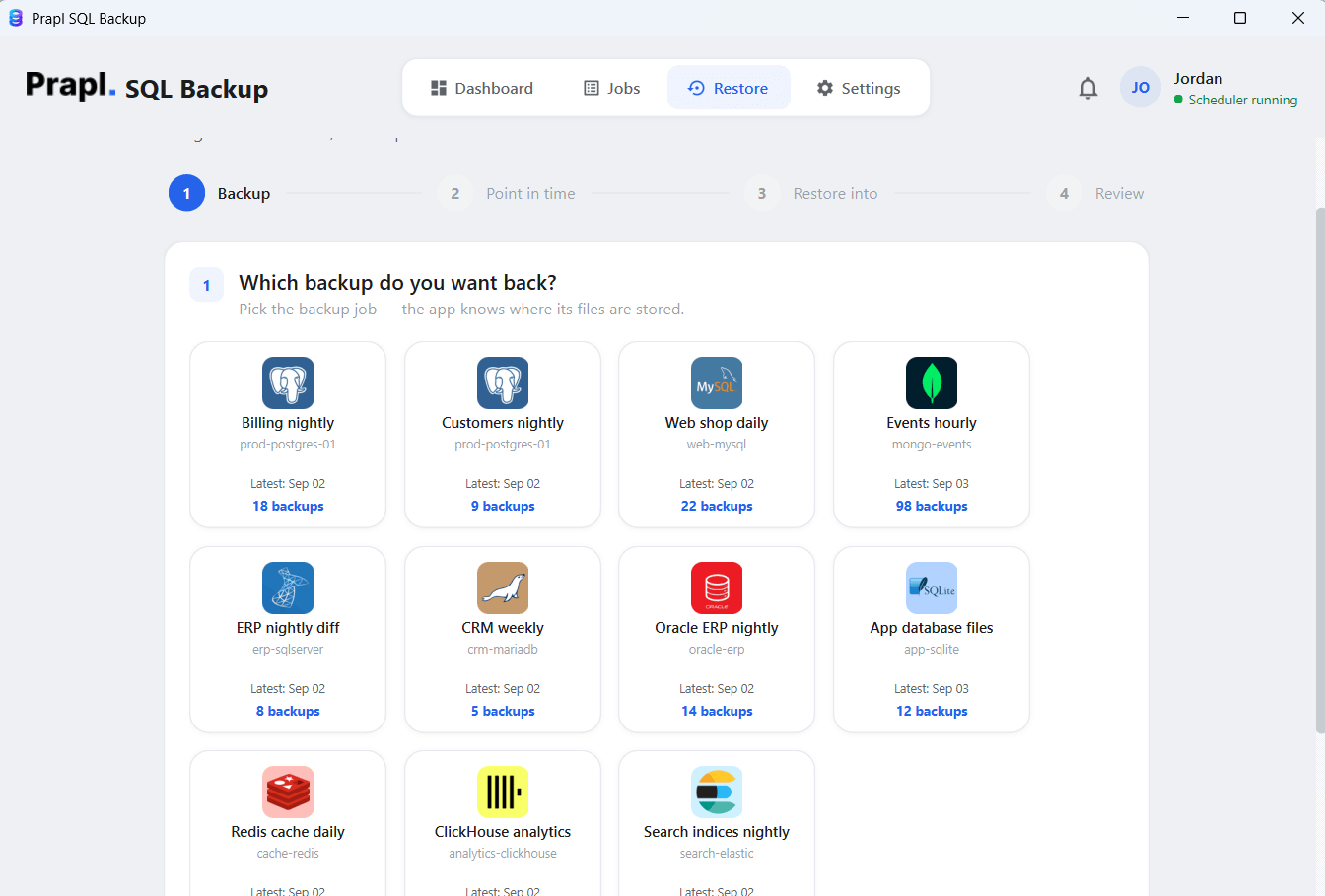The image size is (1325, 896).
Task: Show the 98 backups for Events hourly
Action: point(932,506)
